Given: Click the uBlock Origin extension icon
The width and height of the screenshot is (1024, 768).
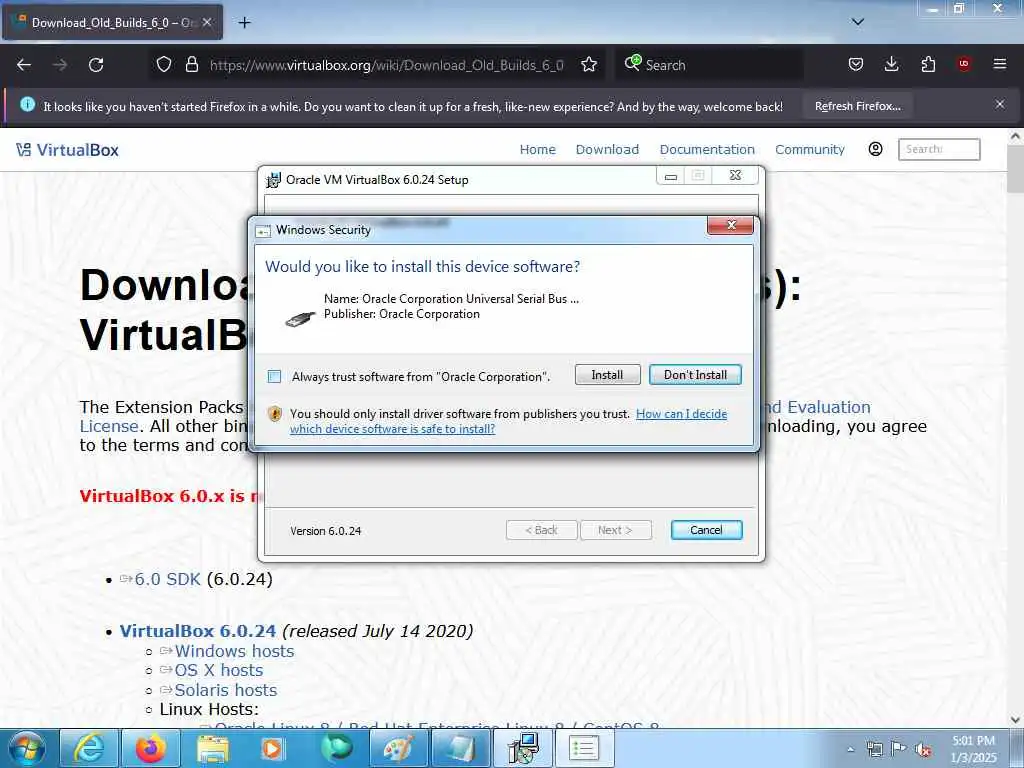Looking at the screenshot, I should pos(964,64).
